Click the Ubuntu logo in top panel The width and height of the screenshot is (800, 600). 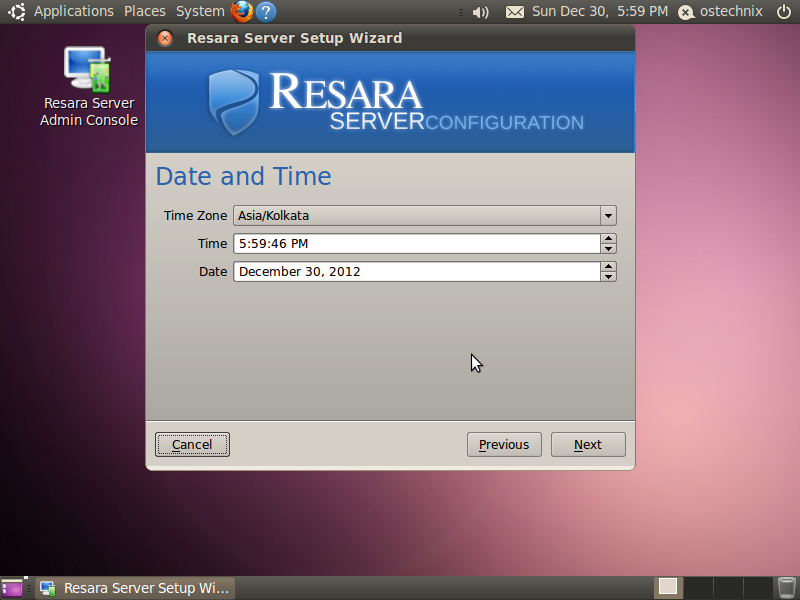coord(17,12)
